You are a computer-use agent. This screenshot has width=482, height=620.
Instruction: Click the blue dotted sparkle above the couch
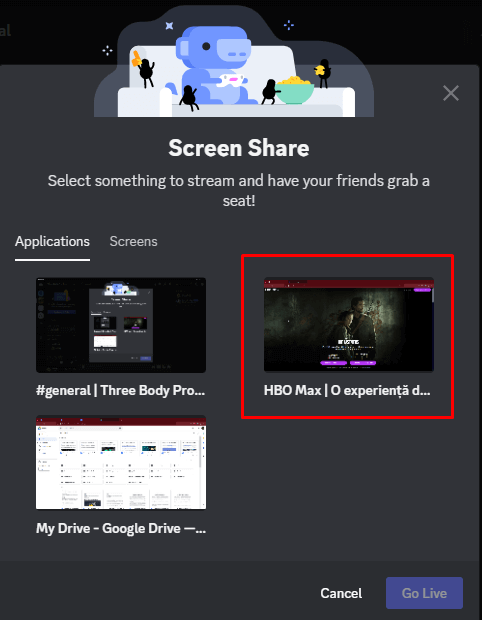coord(289,25)
